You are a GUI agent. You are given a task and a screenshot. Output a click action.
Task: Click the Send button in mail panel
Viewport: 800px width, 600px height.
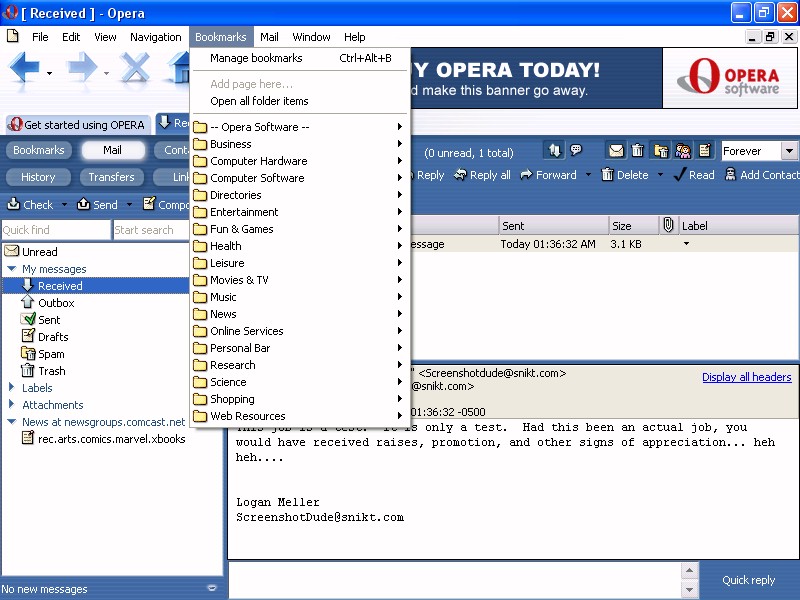coord(97,205)
